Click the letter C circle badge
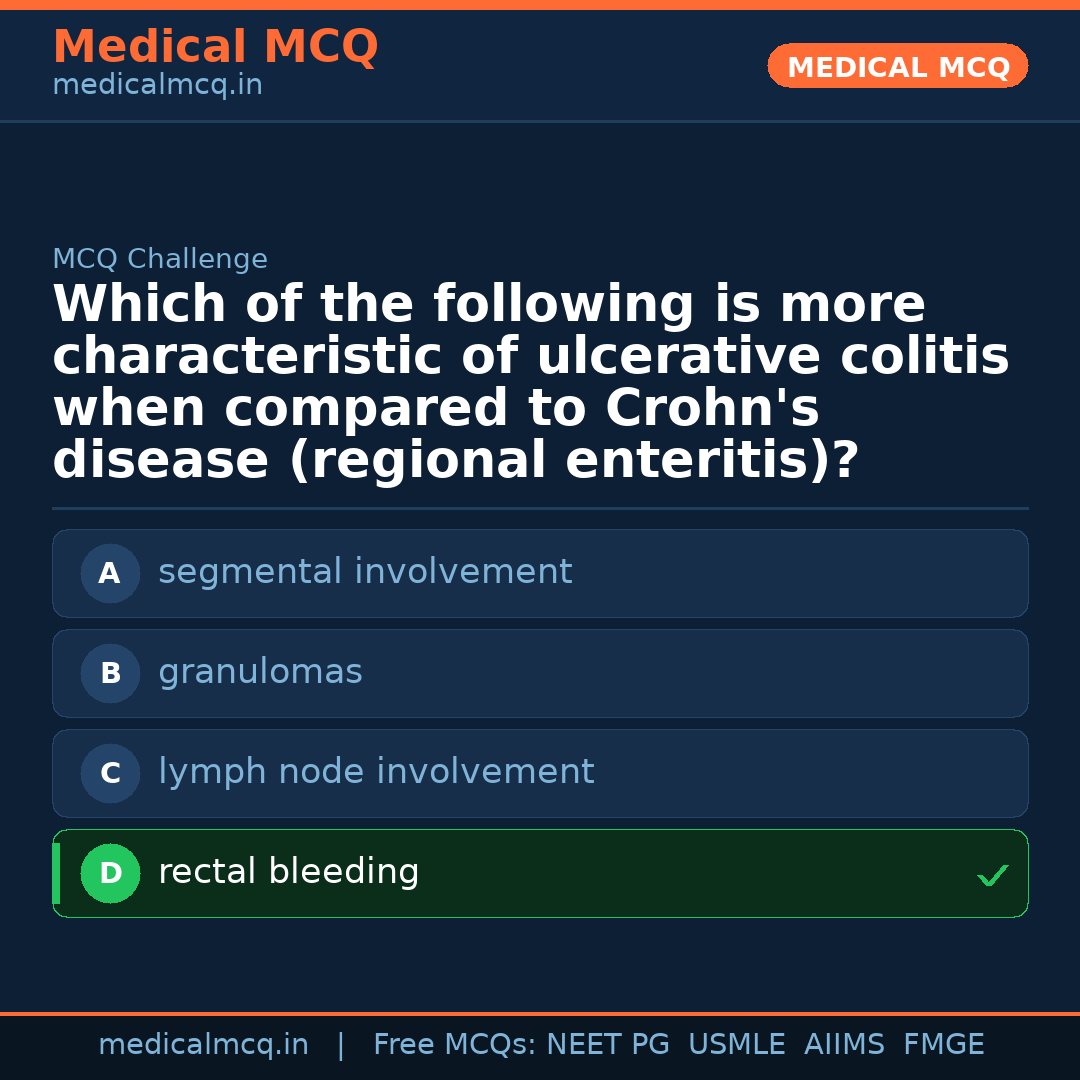 110,773
